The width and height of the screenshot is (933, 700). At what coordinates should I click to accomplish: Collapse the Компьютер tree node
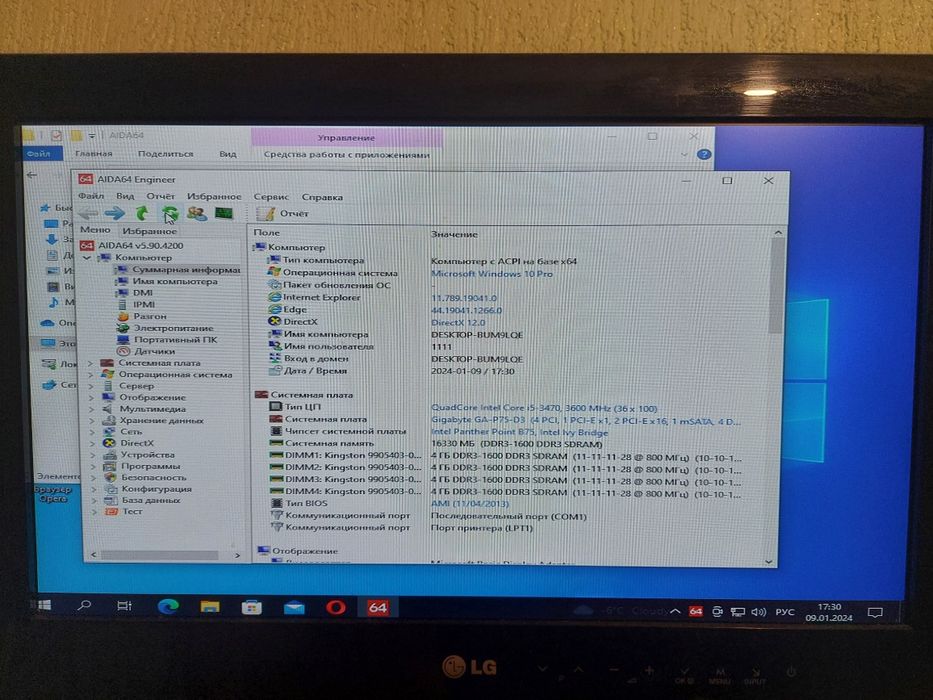pyautogui.click(x=87, y=258)
